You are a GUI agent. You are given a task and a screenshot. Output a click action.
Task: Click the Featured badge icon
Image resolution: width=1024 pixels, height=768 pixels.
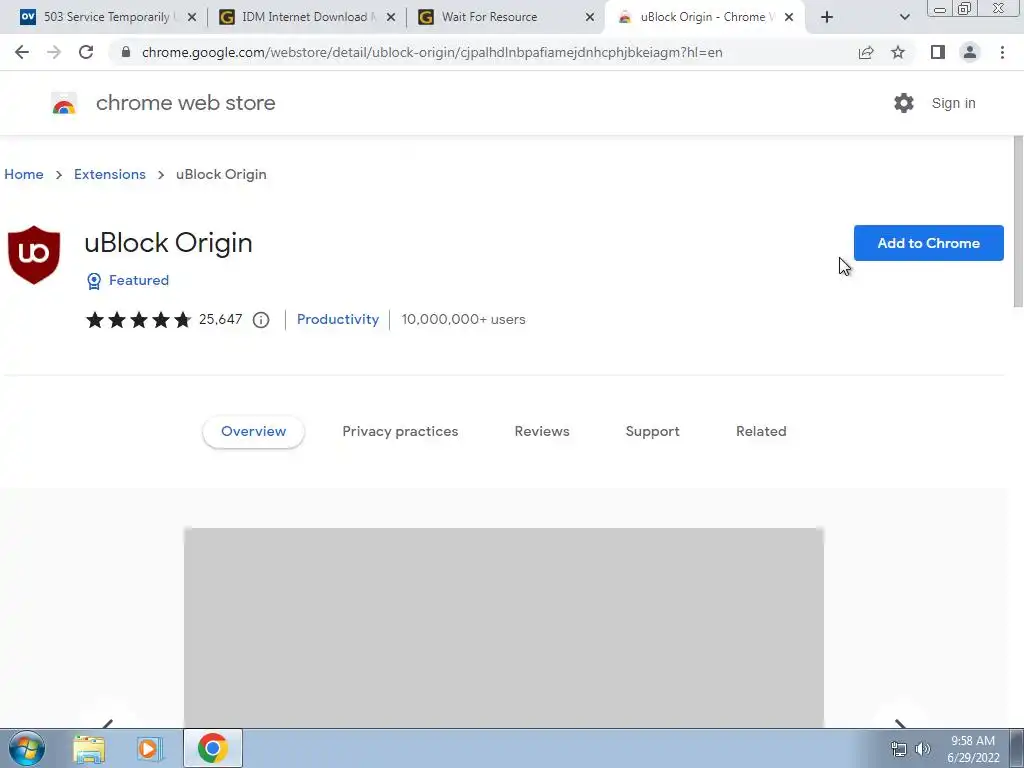94,281
